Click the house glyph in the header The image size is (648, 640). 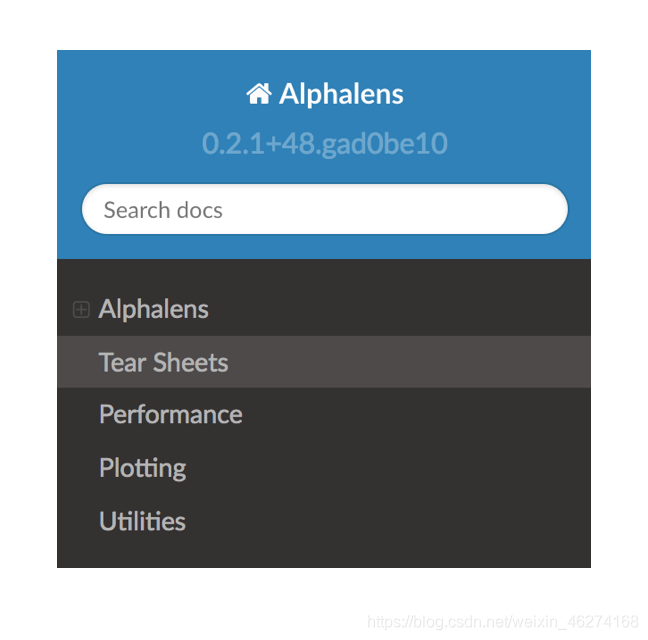(x=259, y=94)
